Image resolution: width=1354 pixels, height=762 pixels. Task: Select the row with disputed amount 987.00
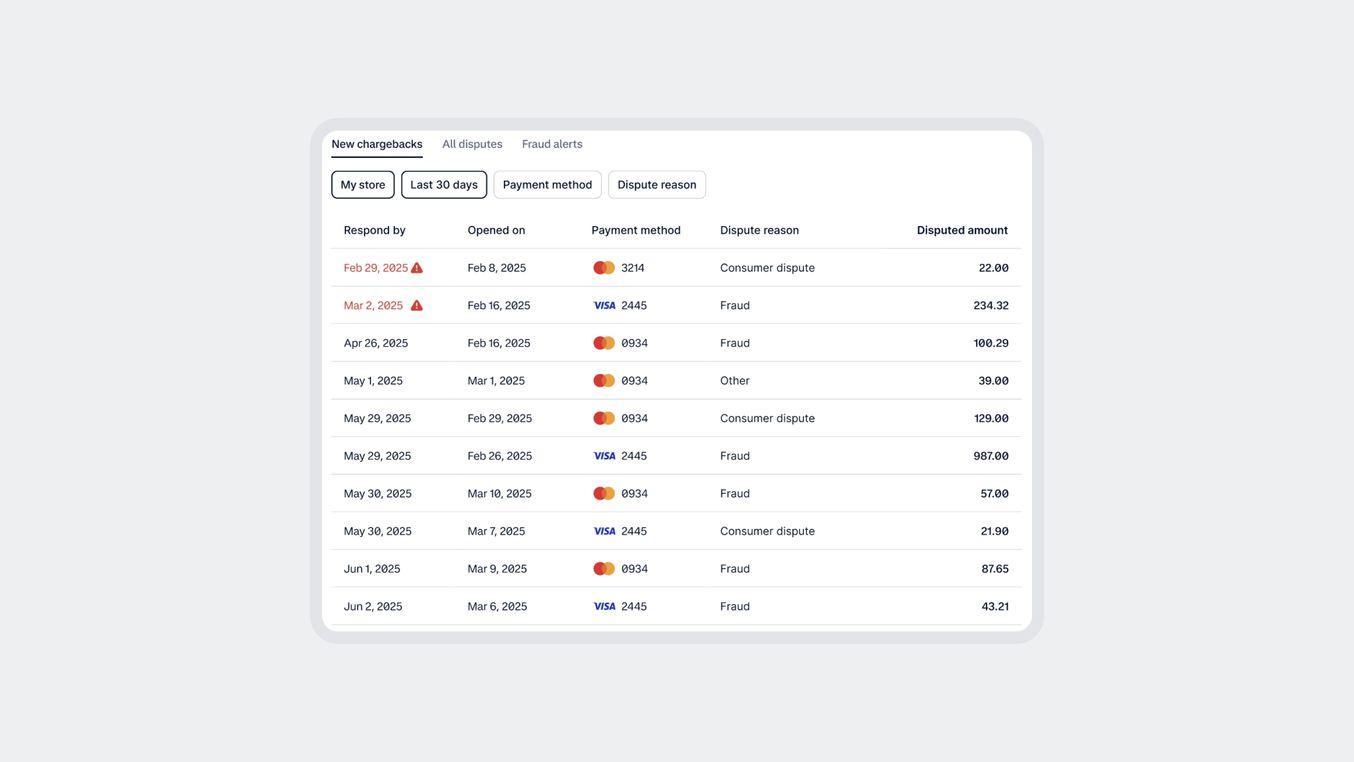677,450
